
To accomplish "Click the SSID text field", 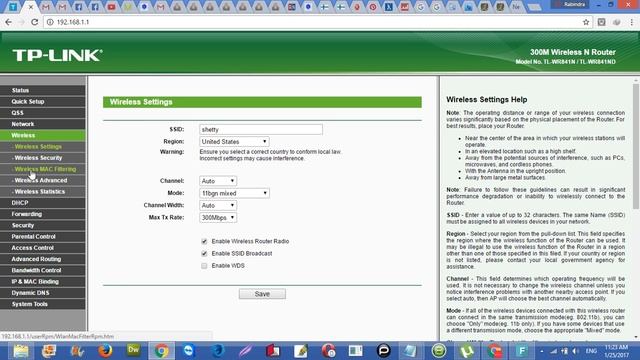I will click(261, 129).
